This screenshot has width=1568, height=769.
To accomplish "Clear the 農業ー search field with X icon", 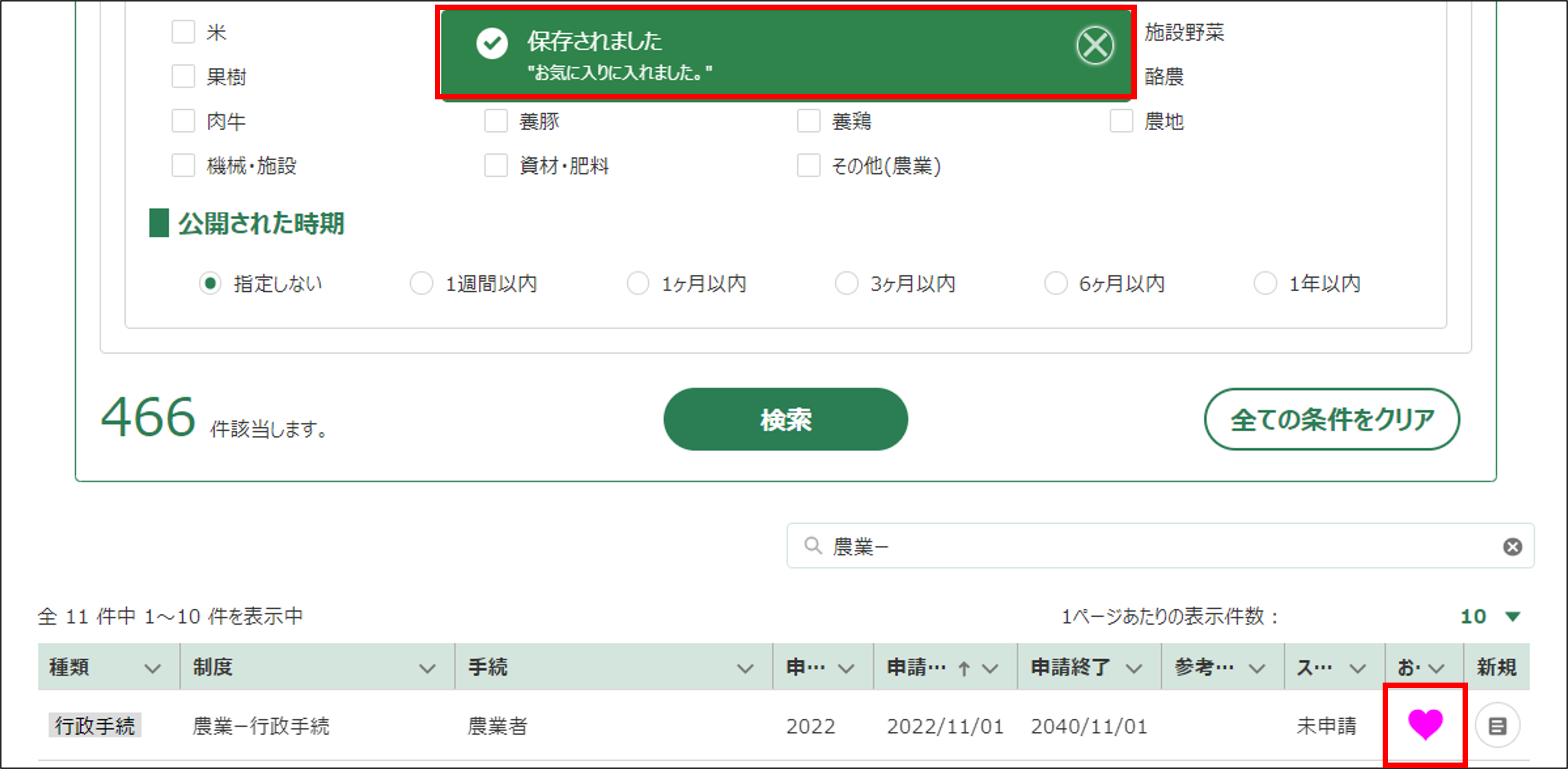I will (1512, 547).
